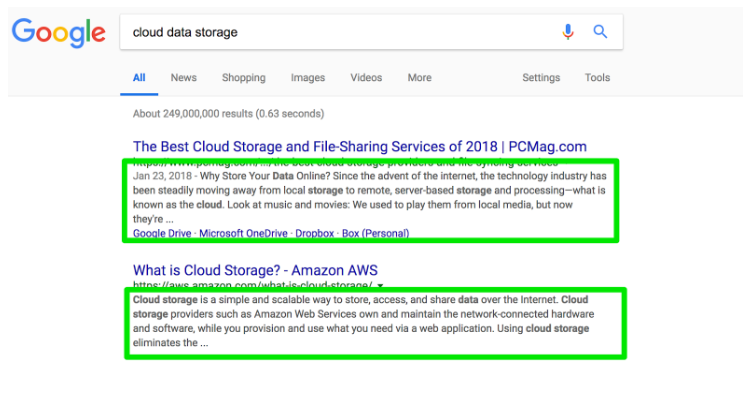The width and height of the screenshot is (743, 415).
Task: Follow the Microsoft OneDrive sitelink
Action: (x=243, y=233)
